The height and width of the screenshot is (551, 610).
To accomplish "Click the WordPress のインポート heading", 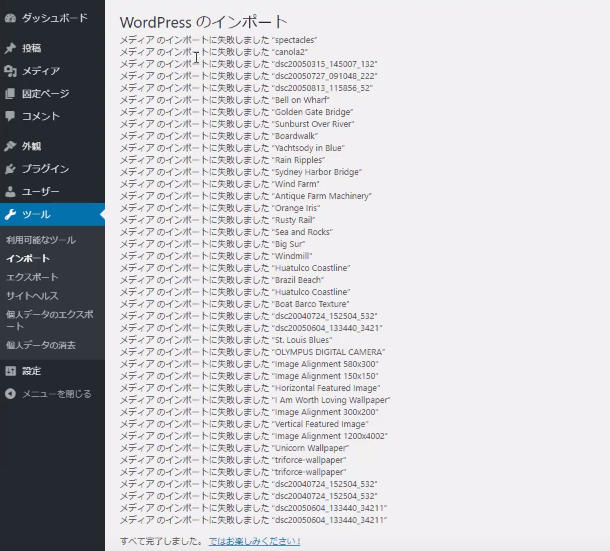I will (x=203, y=21).
